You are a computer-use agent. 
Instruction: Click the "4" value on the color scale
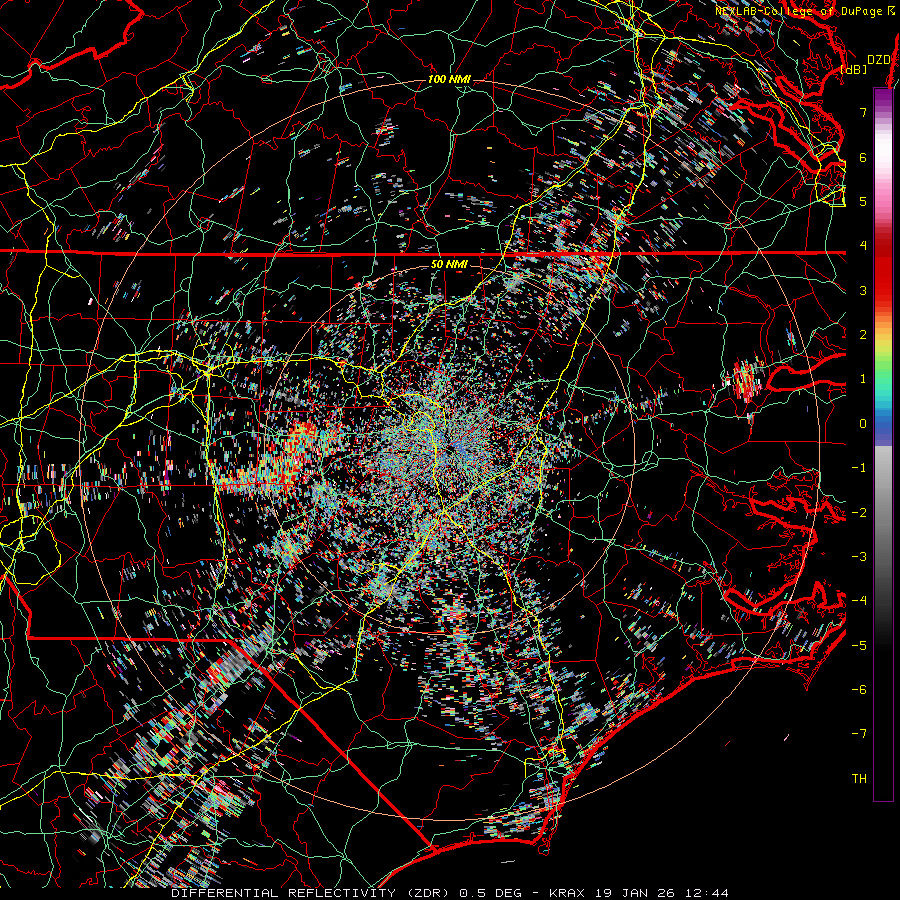tap(863, 246)
